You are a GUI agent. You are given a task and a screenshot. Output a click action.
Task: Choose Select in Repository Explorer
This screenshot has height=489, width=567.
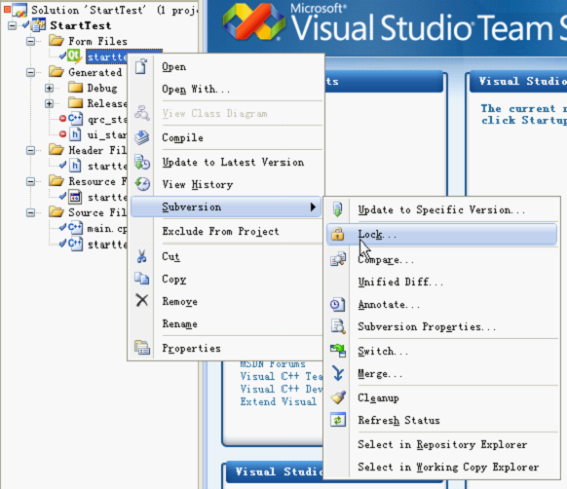coord(442,445)
